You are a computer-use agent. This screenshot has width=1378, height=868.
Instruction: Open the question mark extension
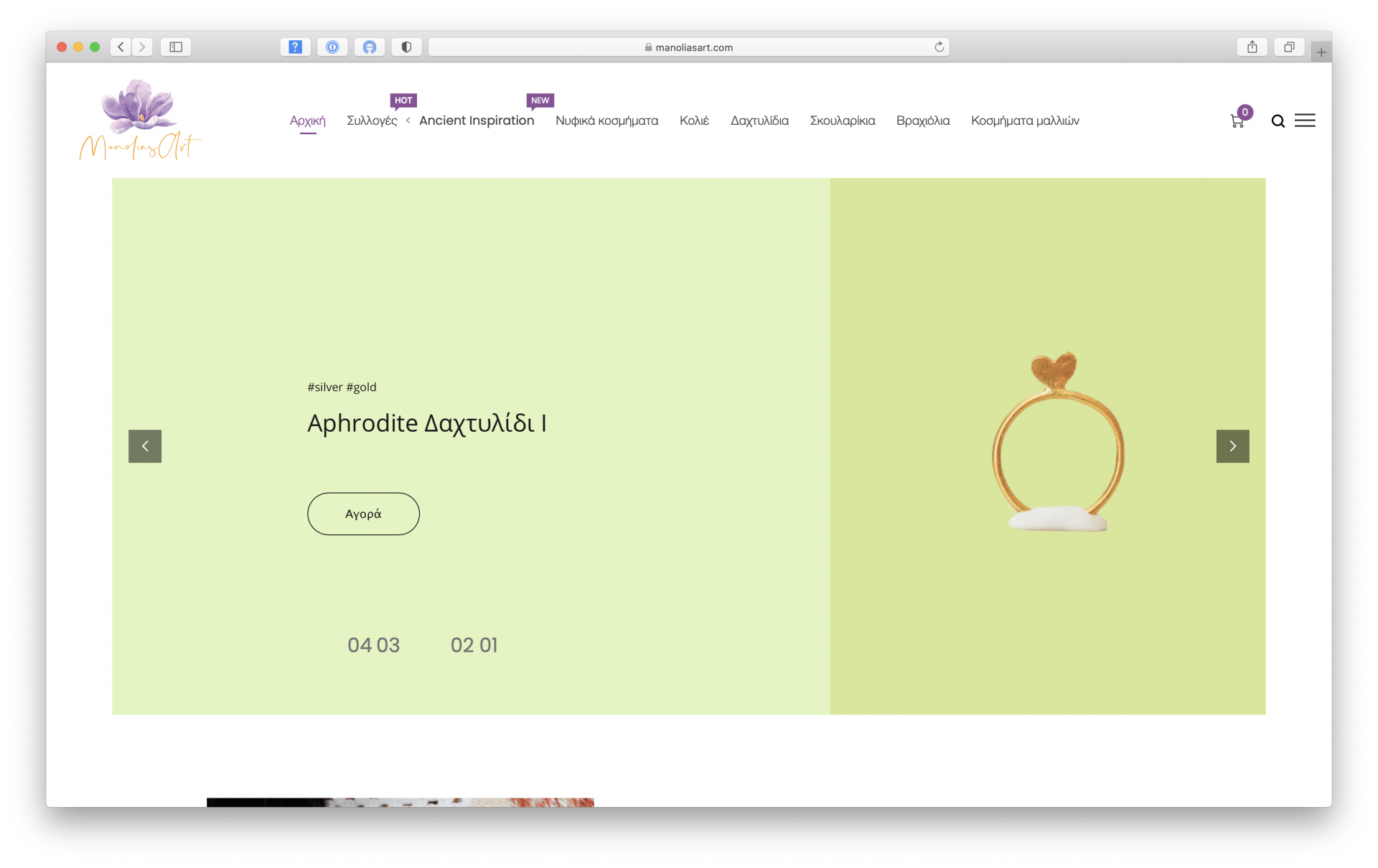coord(295,47)
